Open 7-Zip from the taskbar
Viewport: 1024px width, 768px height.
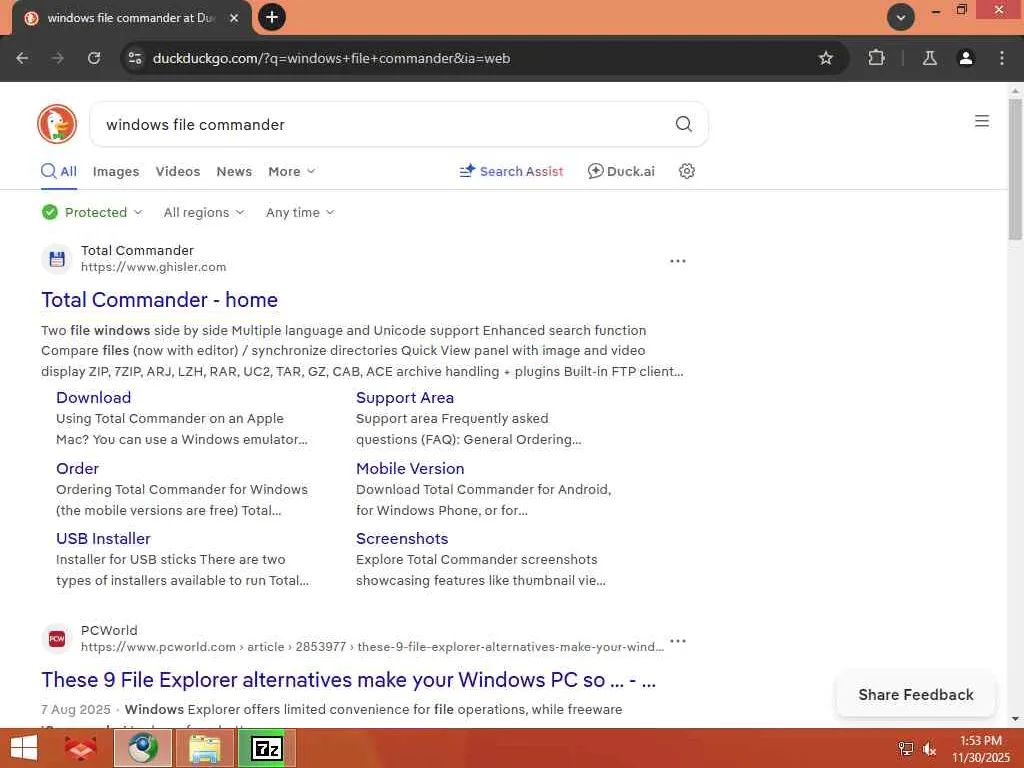[266, 748]
